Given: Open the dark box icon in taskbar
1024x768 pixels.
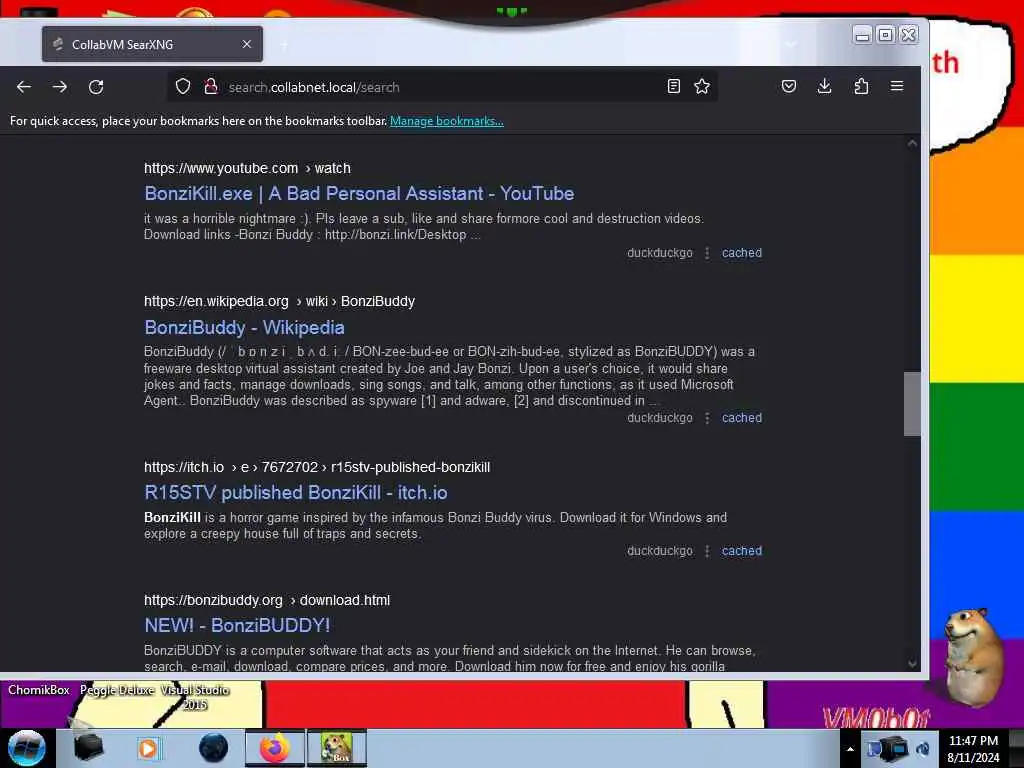Looking at the screenshot, I should 89,748.
